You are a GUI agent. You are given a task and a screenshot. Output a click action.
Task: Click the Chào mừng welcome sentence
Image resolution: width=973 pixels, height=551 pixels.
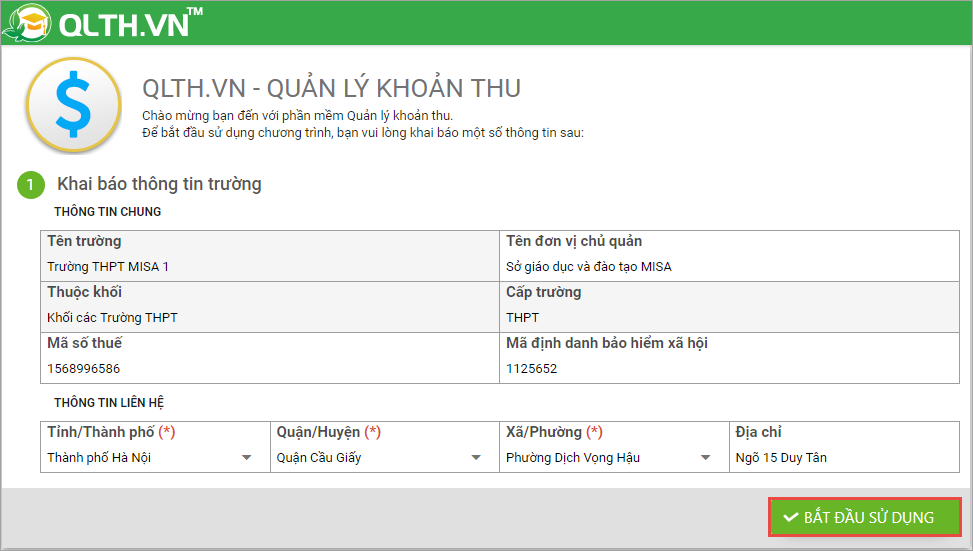297,115
